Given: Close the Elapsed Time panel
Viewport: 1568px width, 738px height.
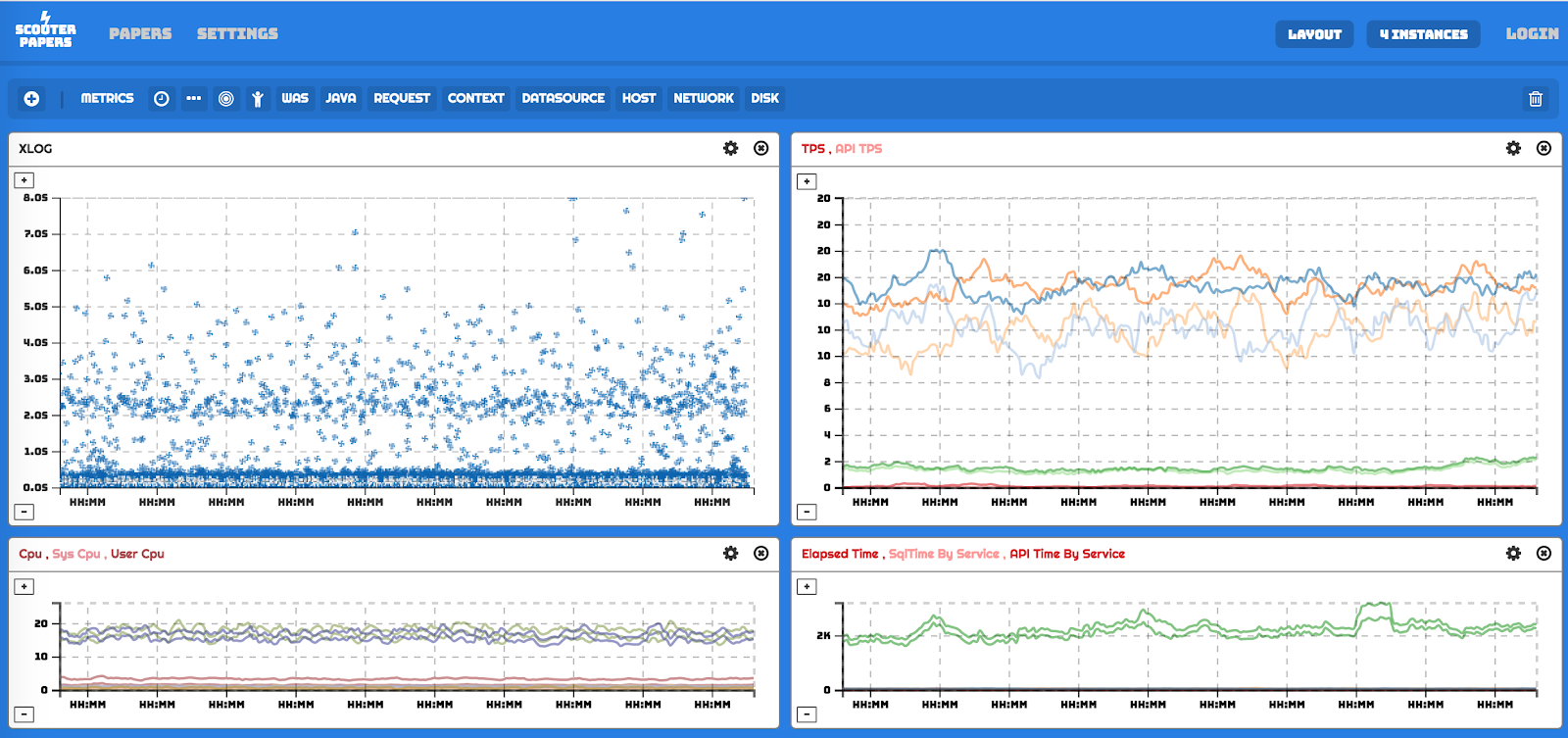Looking at the screenshot, I should (1544, 553).
